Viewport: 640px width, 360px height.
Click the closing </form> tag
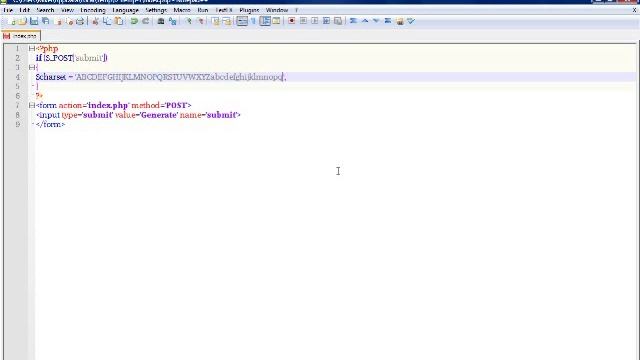click(50, 124)
